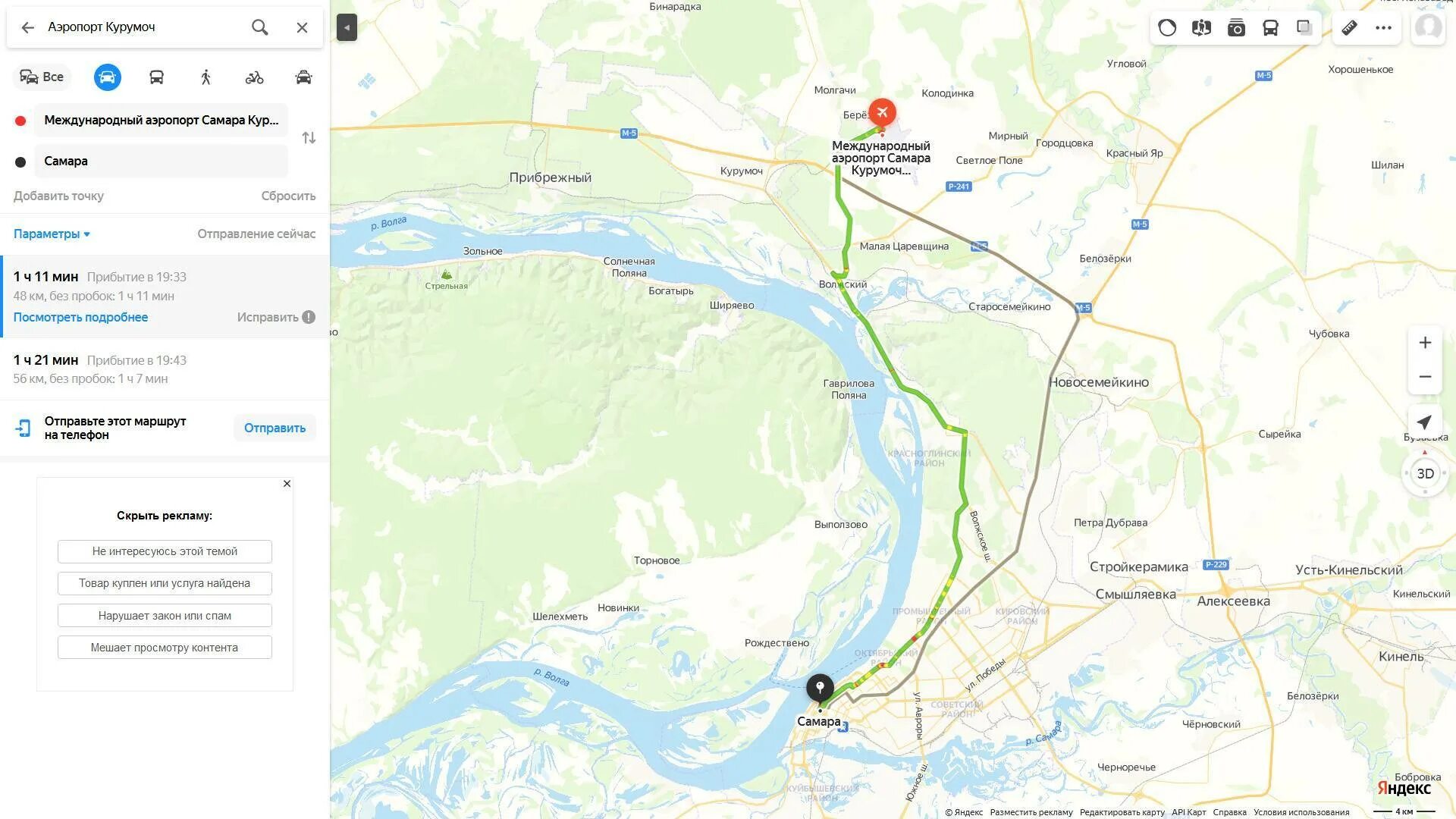This screenshot has width=1456, height=819.
Task: Zoom in the map with plus button
Action: coord(1425,343)
